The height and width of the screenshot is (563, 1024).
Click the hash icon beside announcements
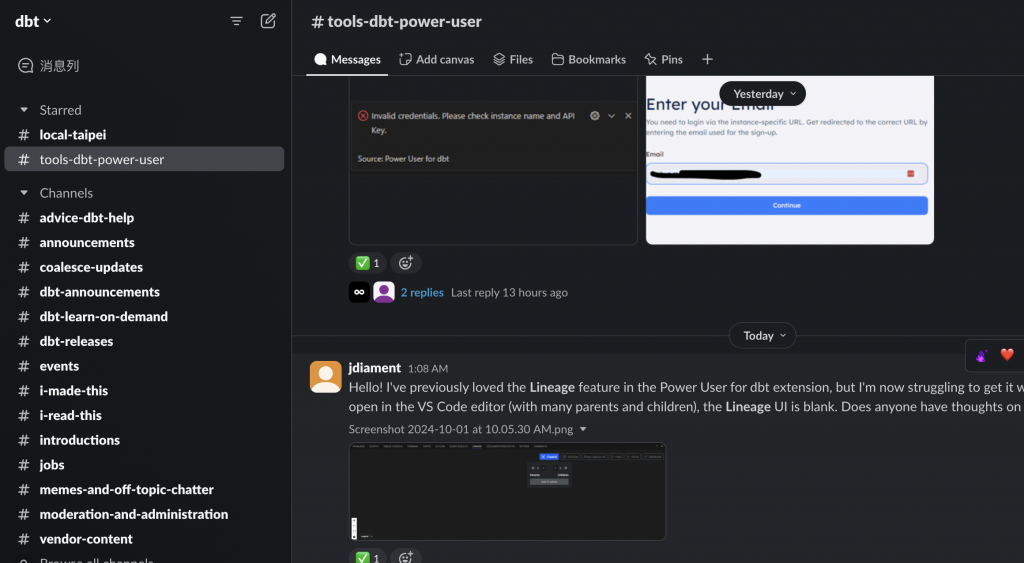(x=24, y=242)
